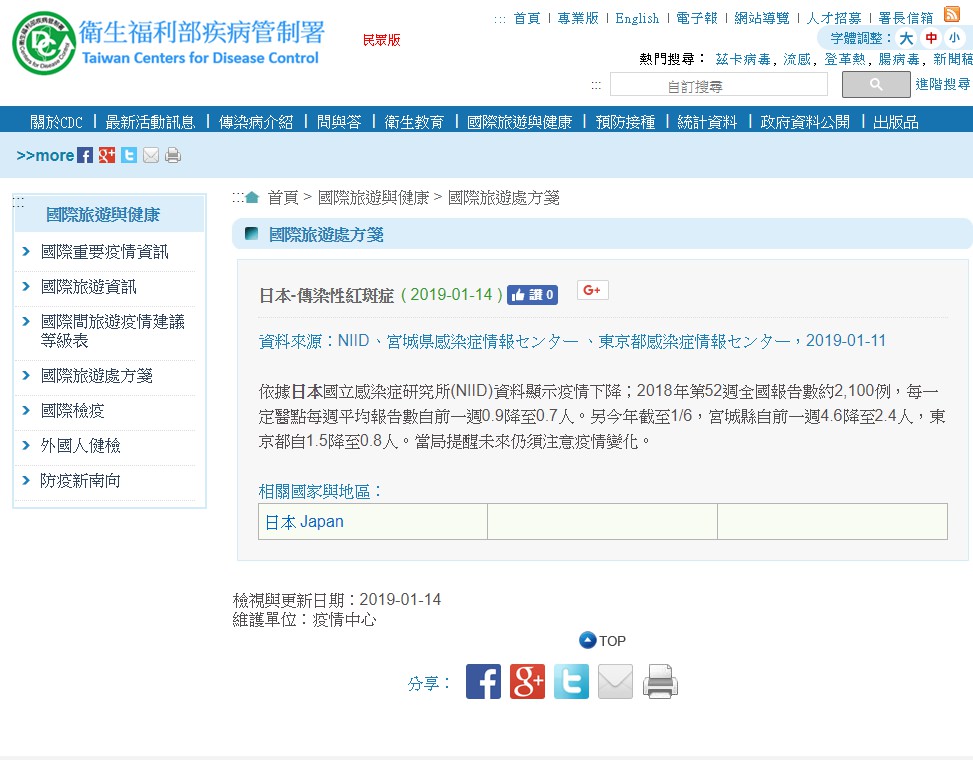Share via Twitter icon in top bar

point(129,155)
